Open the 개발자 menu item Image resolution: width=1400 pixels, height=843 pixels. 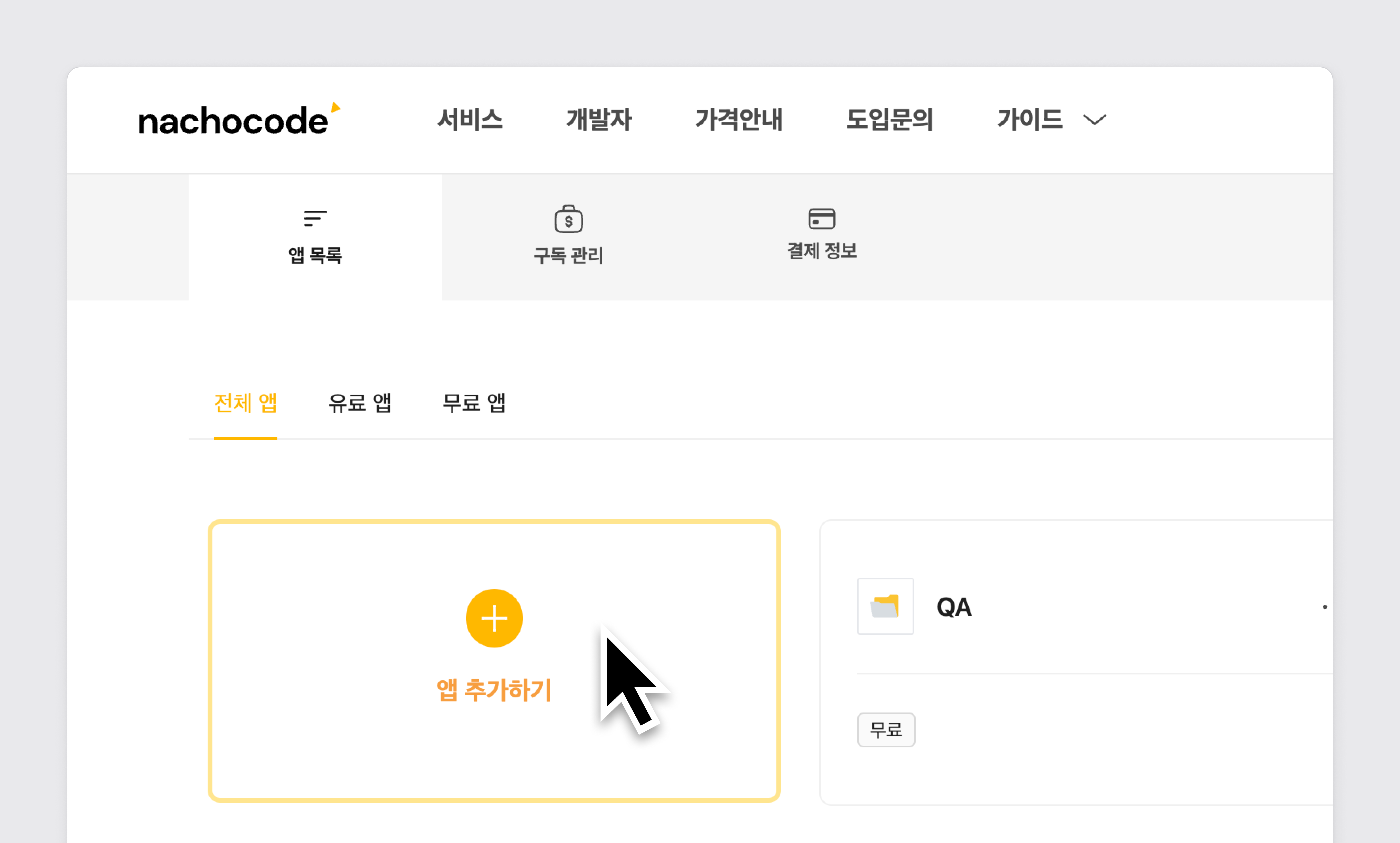pos(599,120)
